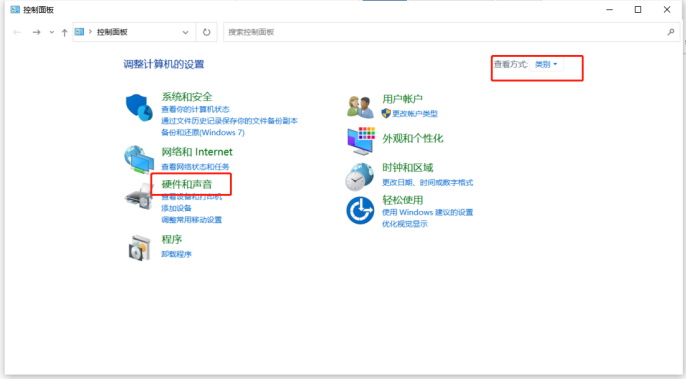Close the control panel window

667,10
